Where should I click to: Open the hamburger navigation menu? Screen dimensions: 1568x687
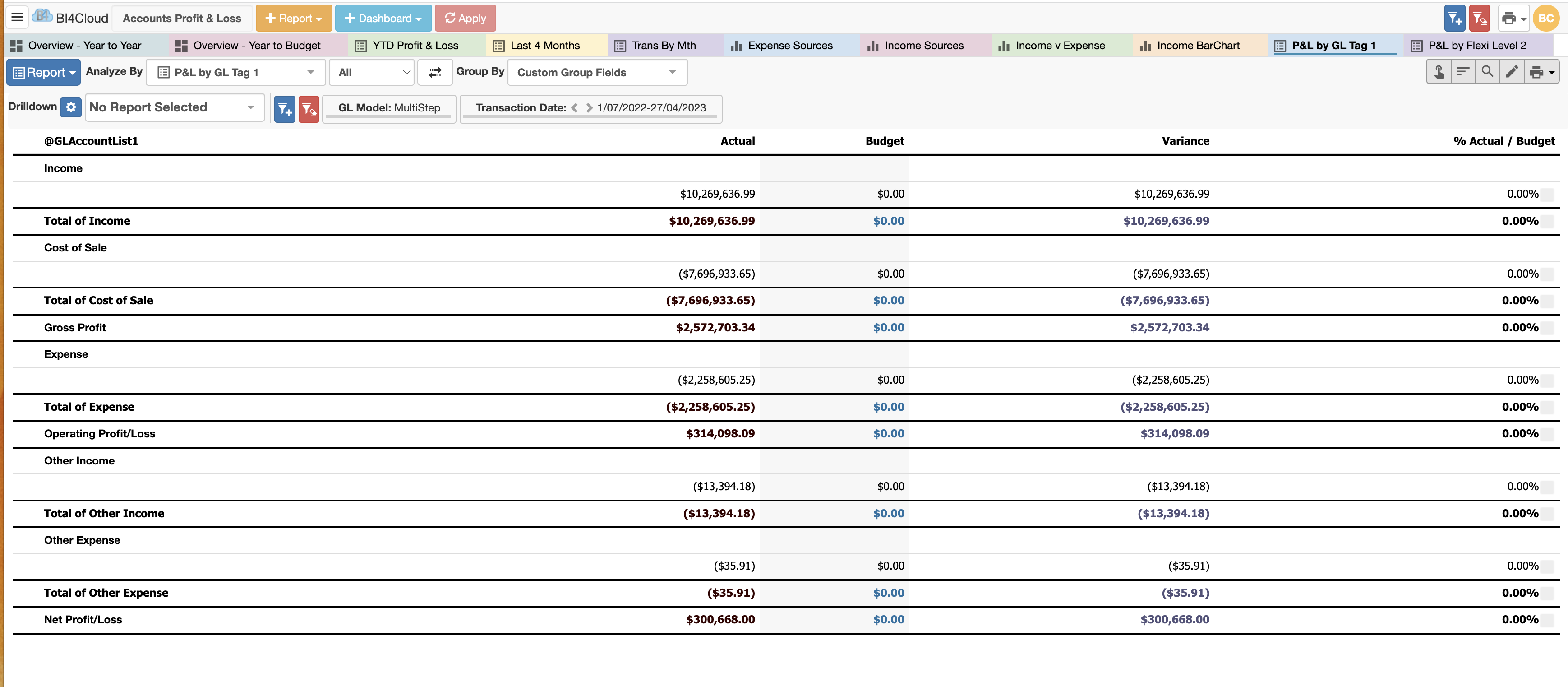(x=17, y=18)
